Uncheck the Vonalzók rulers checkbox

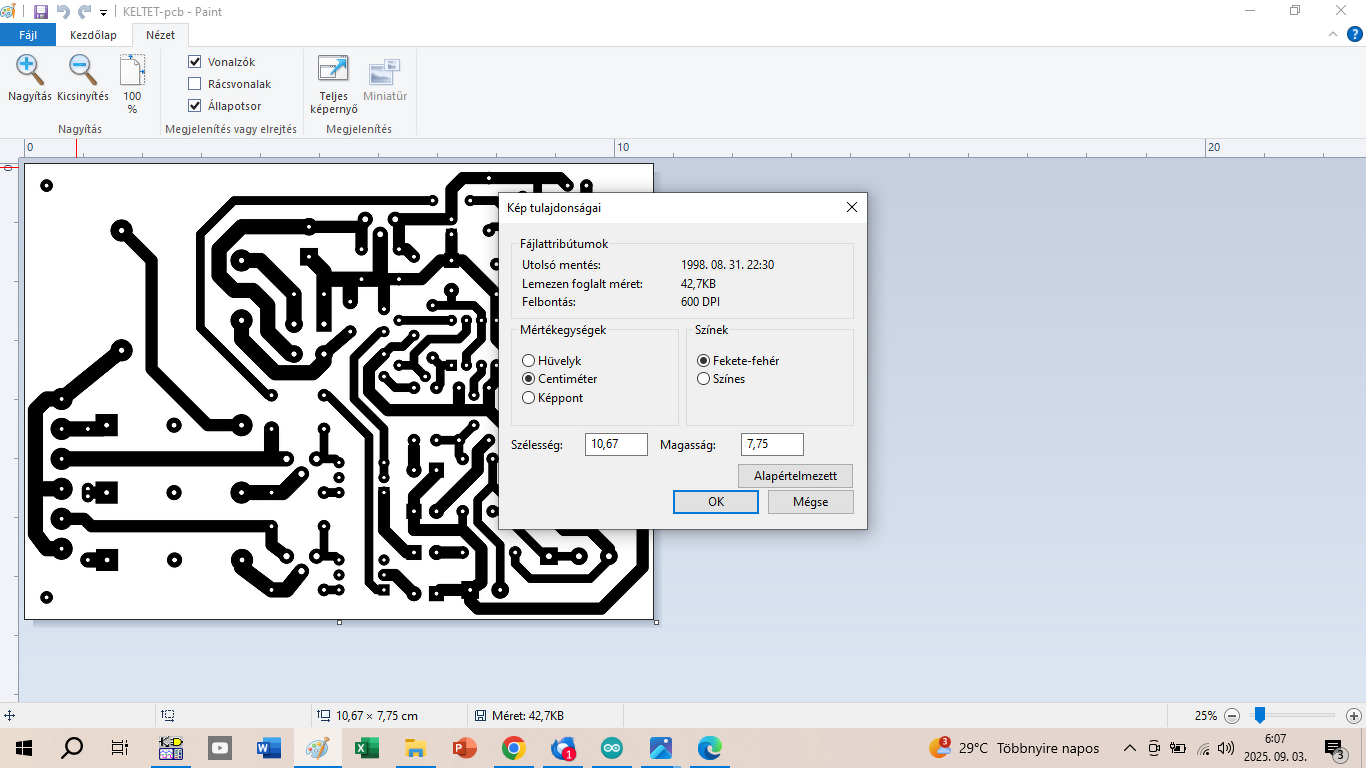tap(195, 62)
